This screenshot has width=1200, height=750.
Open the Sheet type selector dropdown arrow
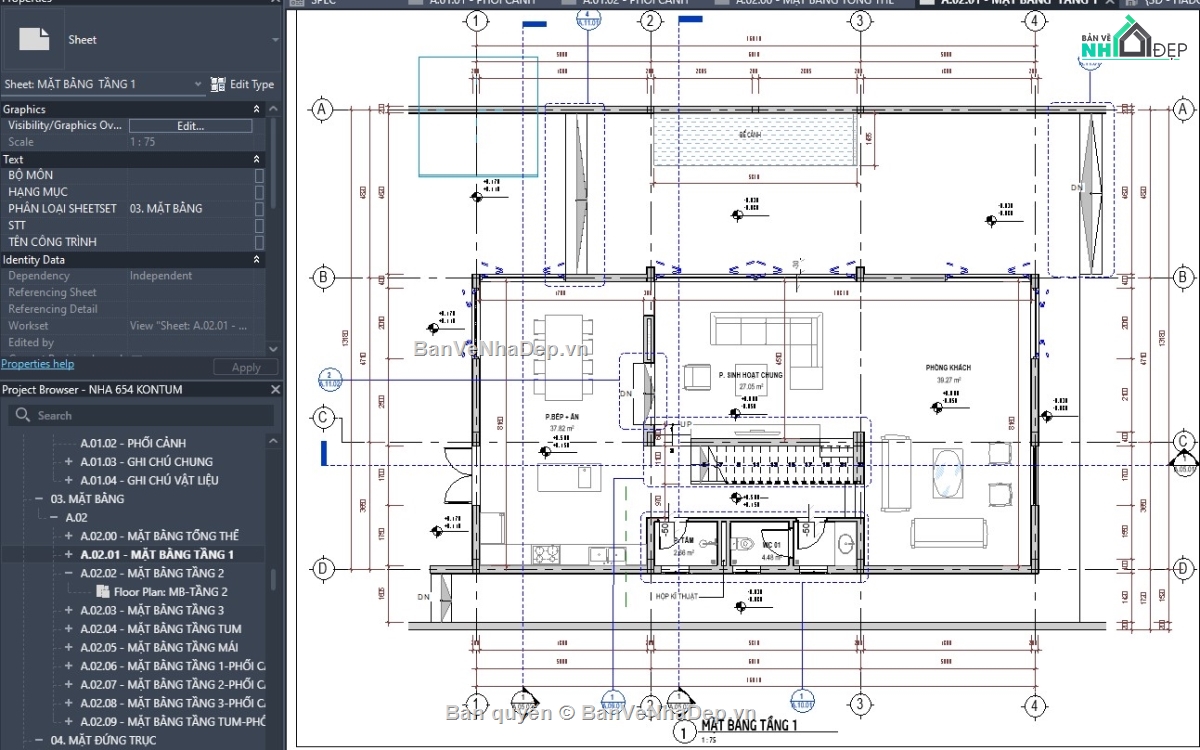click(x=276, y=40)
